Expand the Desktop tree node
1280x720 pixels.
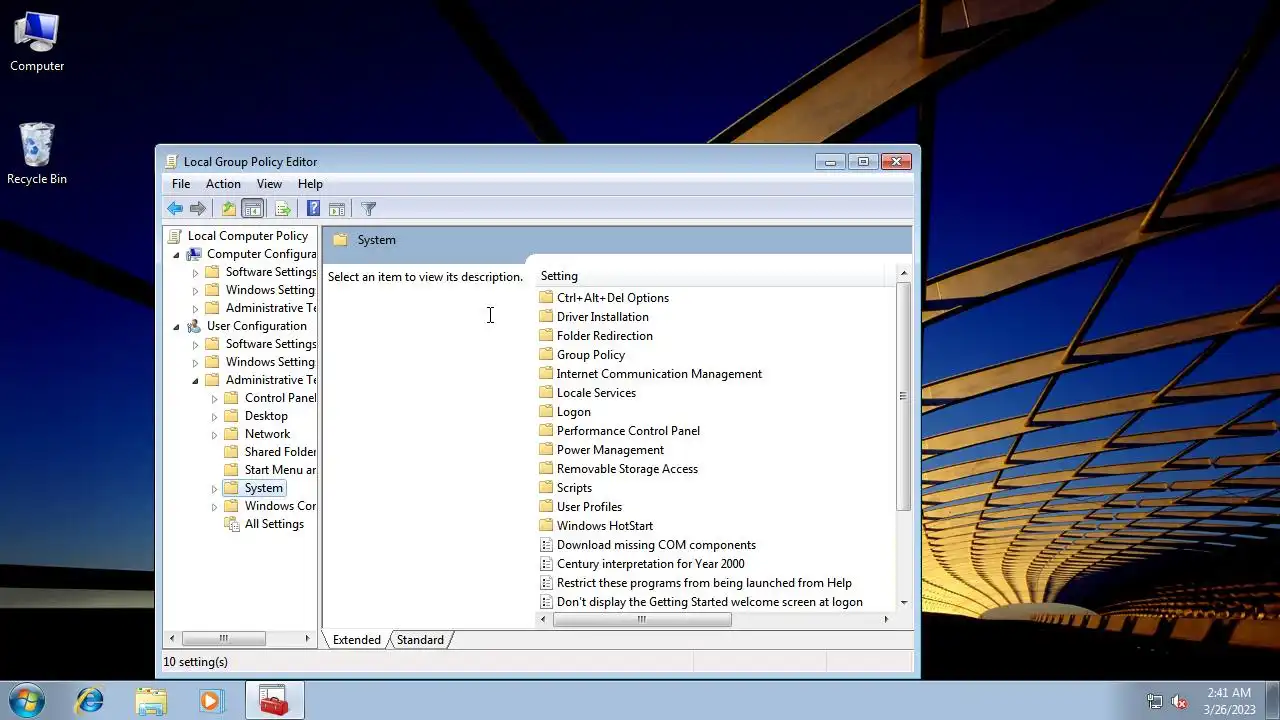click(214, 416)
